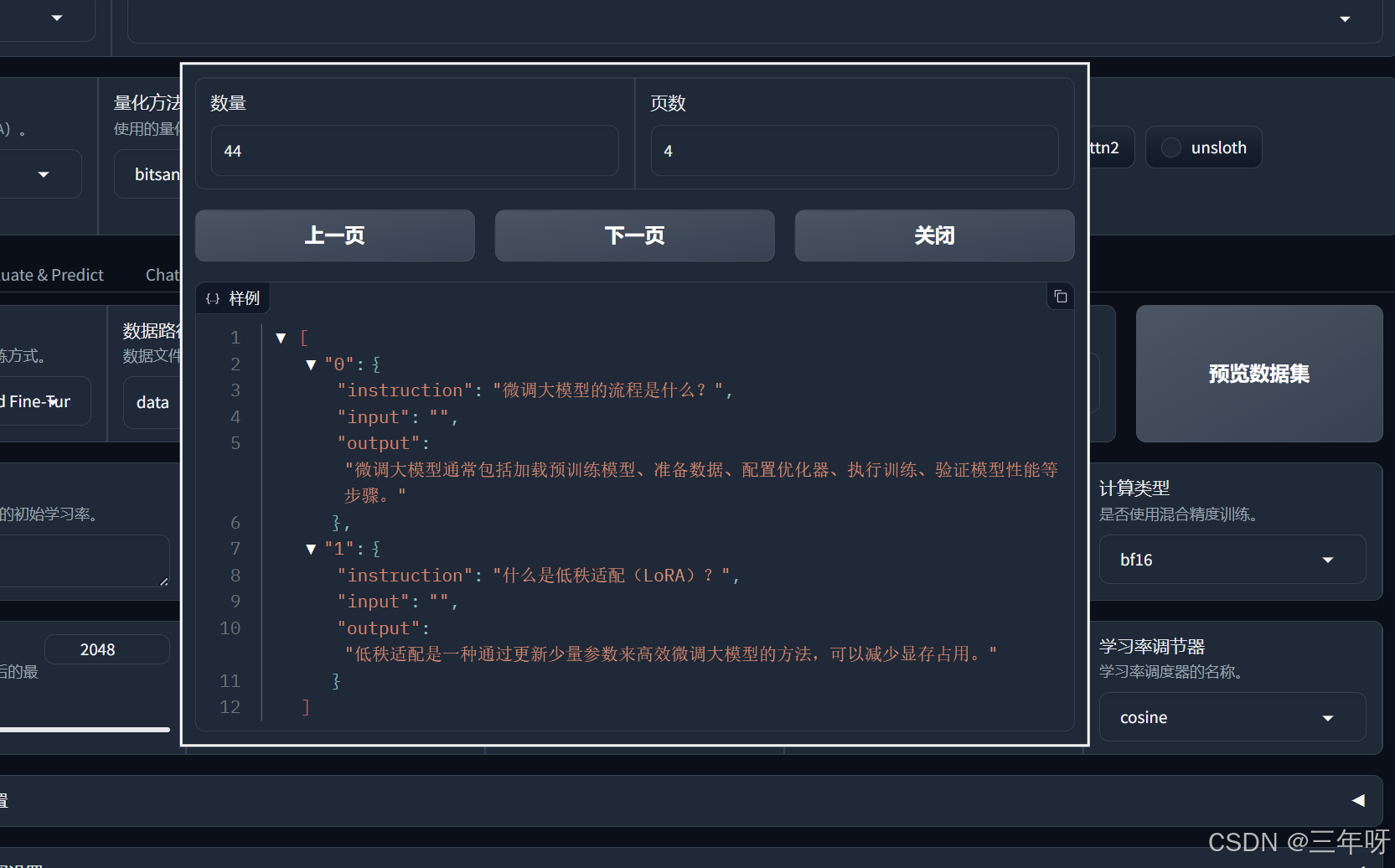Open the top-right wide dropdown arrow
1395x868 pixels.
coord(1345,18)
